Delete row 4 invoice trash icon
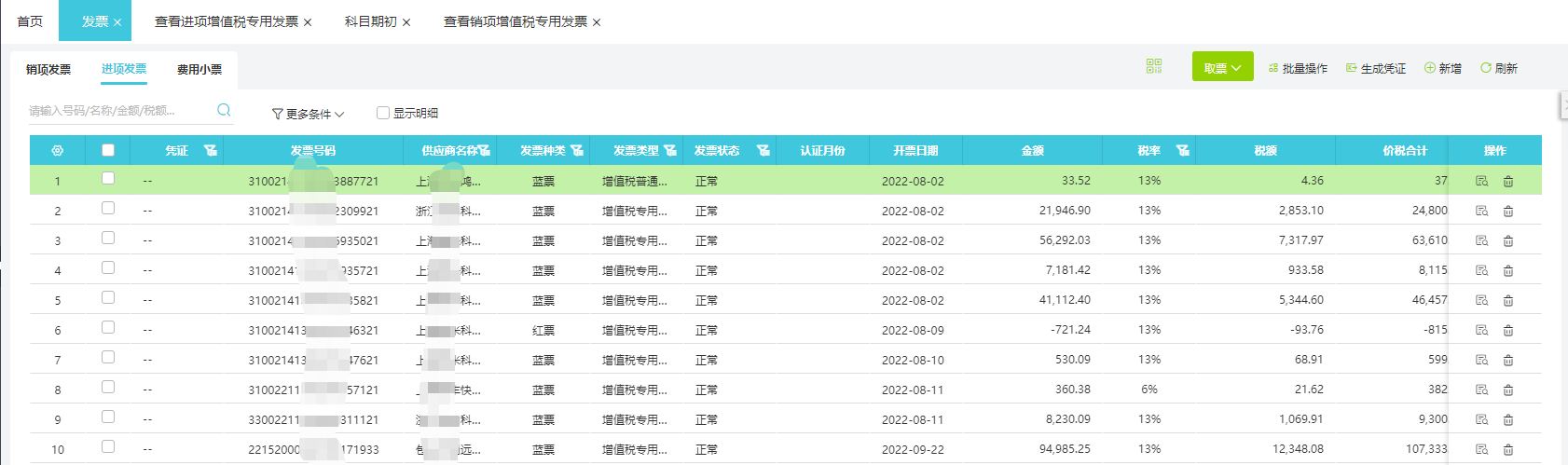The height and width of the screenshot is (465, 1568). pos(1508,270)
